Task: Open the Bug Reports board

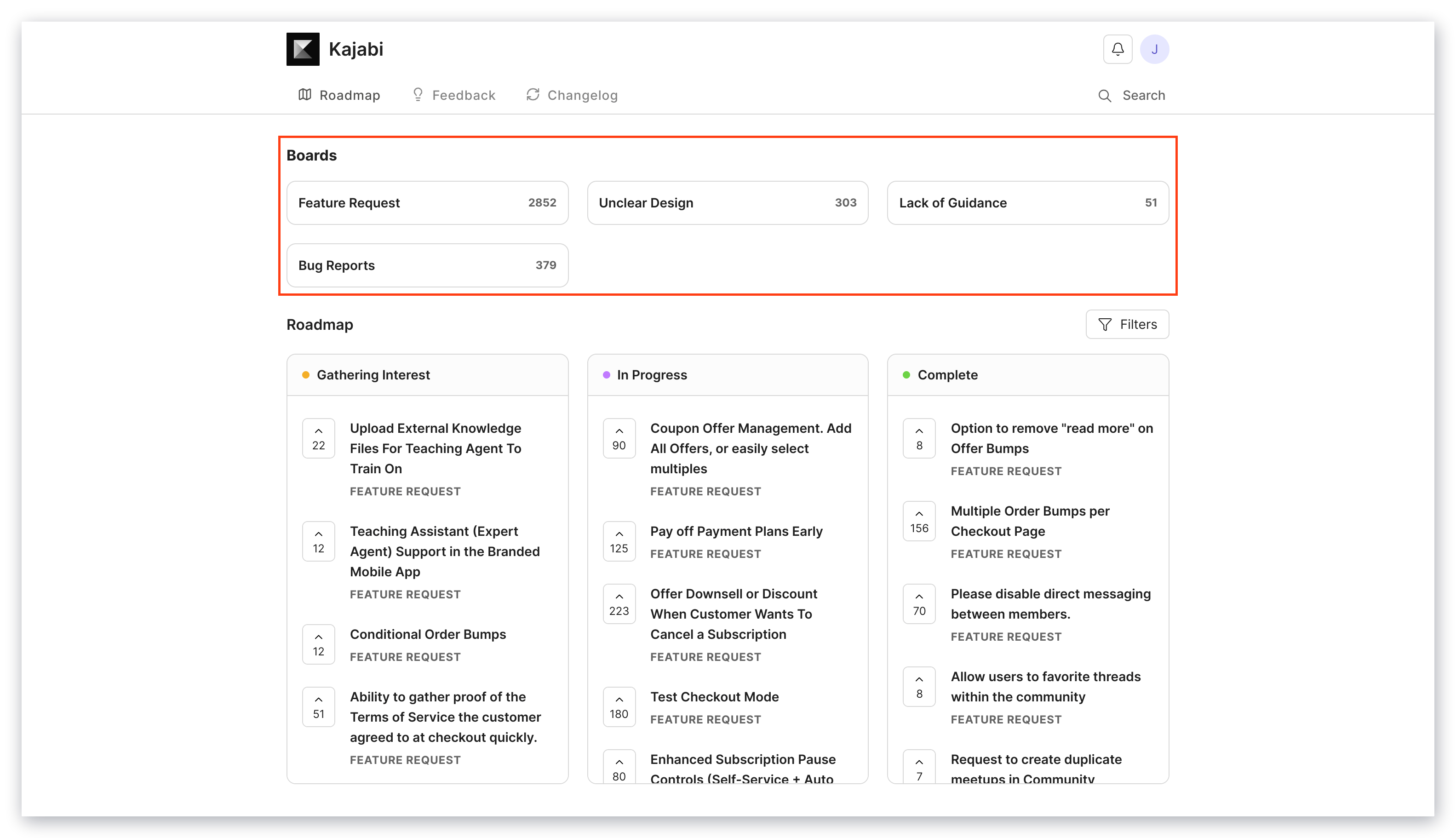Action: (427, 265)
